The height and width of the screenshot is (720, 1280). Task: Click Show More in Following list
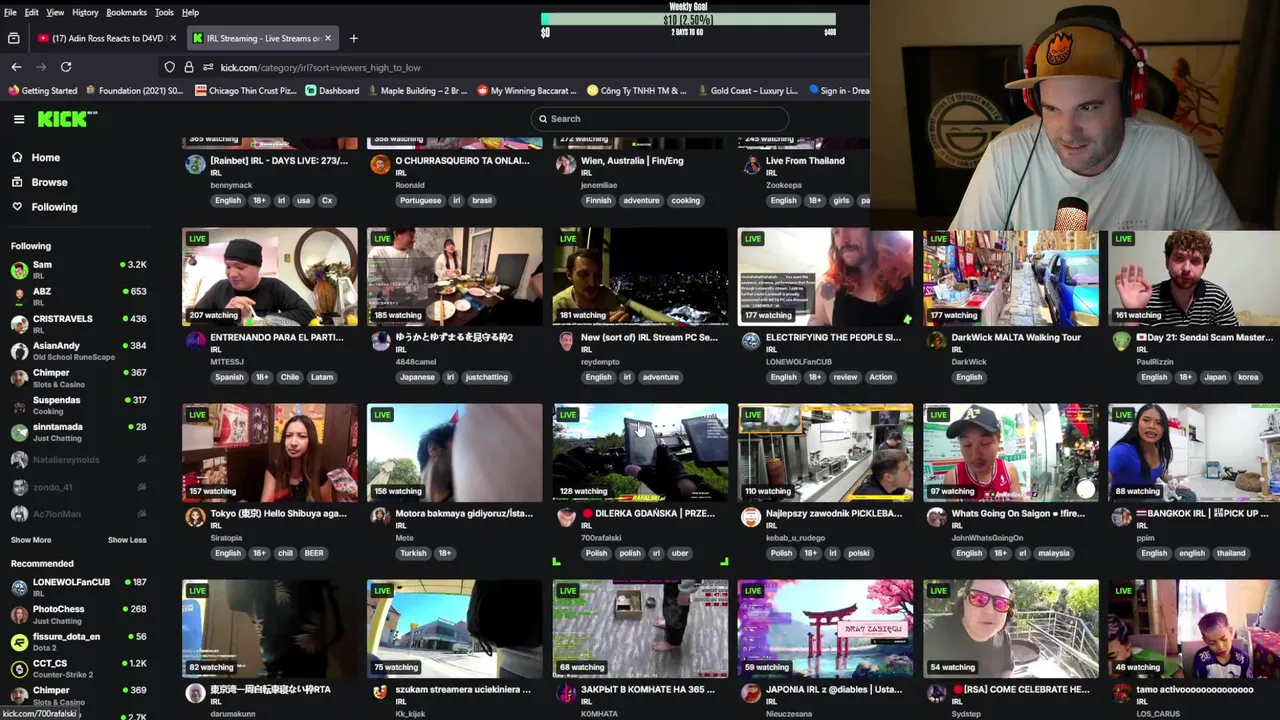coord(31,540)
